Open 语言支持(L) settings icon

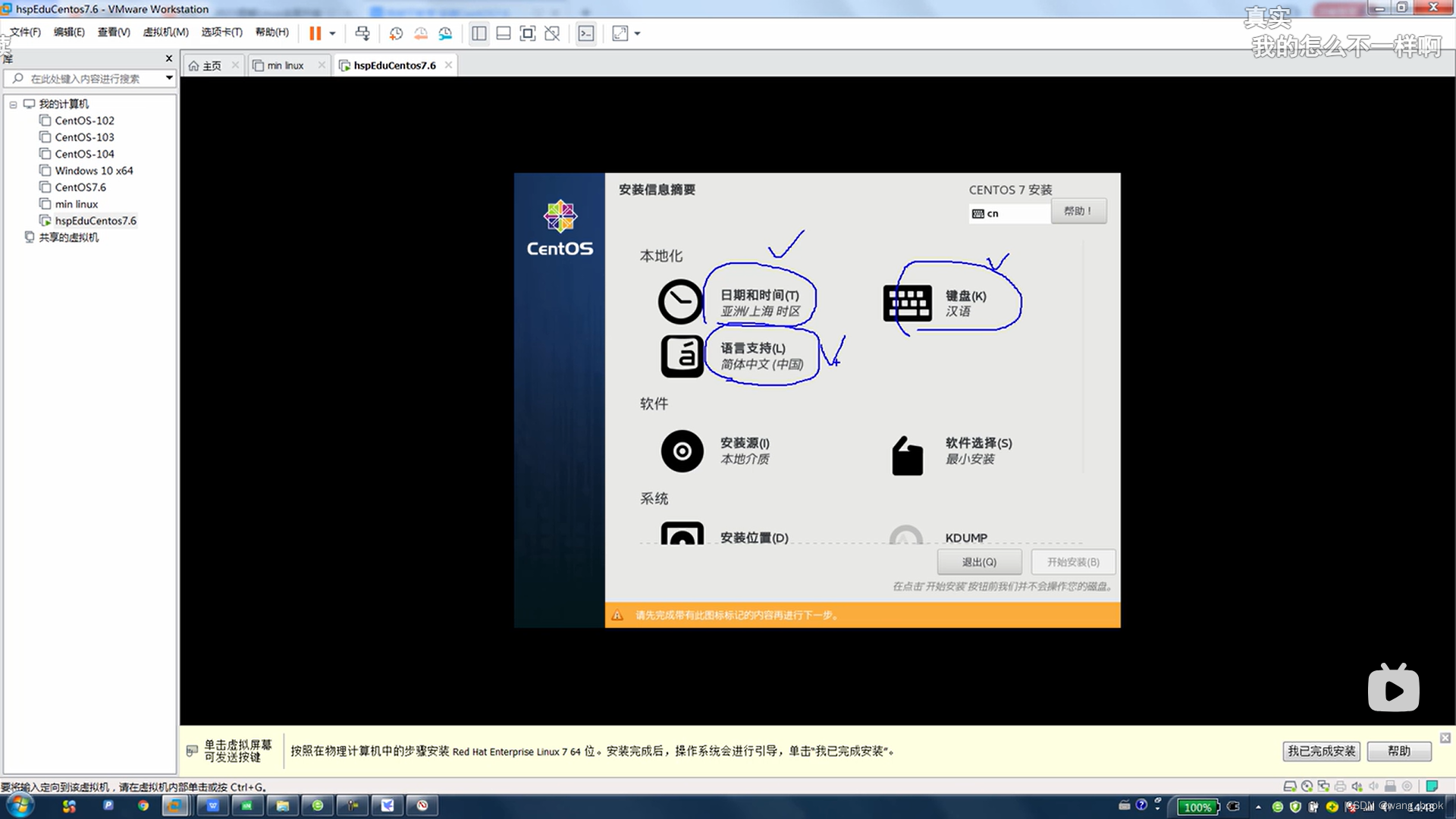(682, 356)
